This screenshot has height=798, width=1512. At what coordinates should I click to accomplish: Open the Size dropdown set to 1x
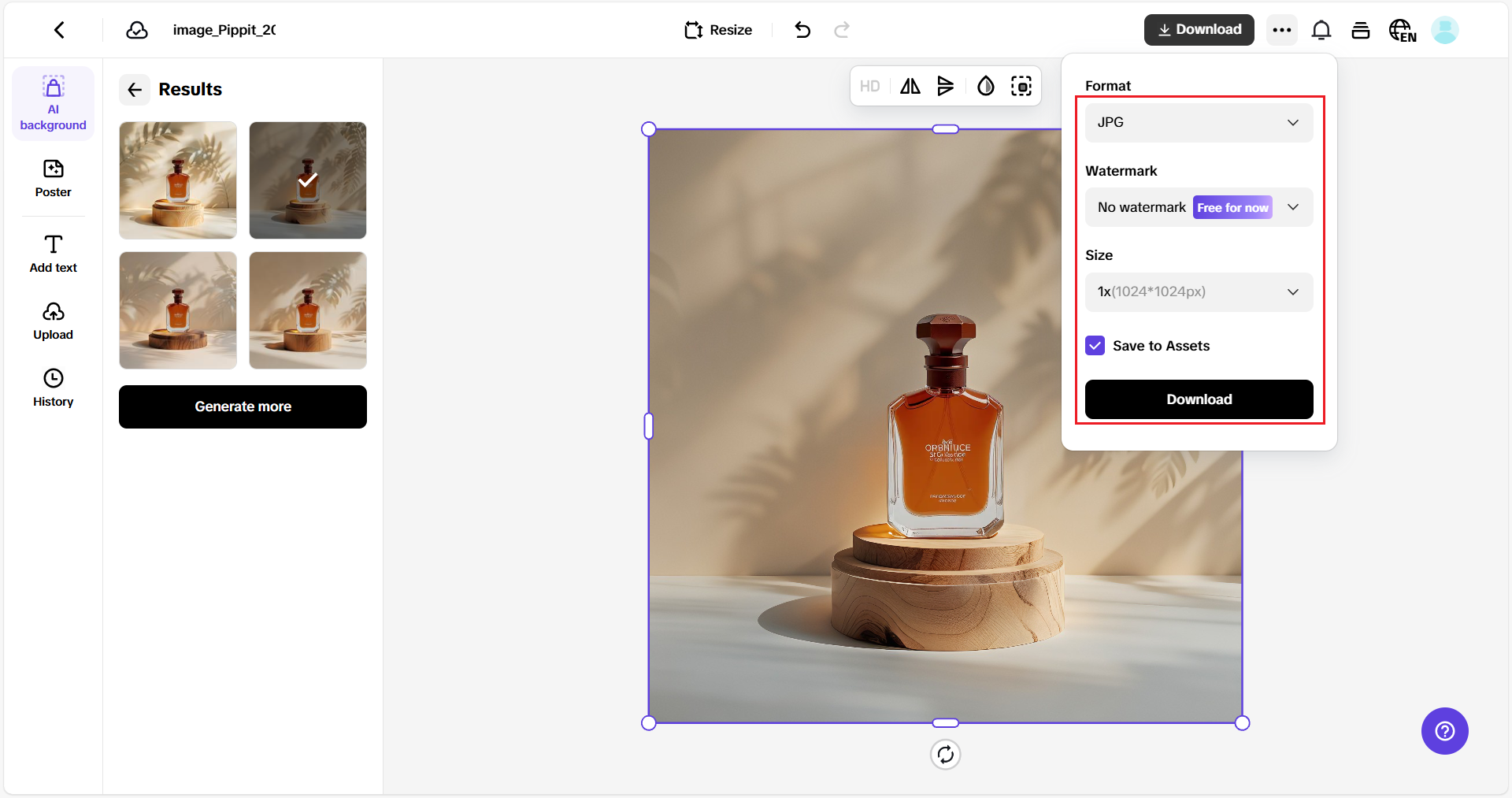1198,291
